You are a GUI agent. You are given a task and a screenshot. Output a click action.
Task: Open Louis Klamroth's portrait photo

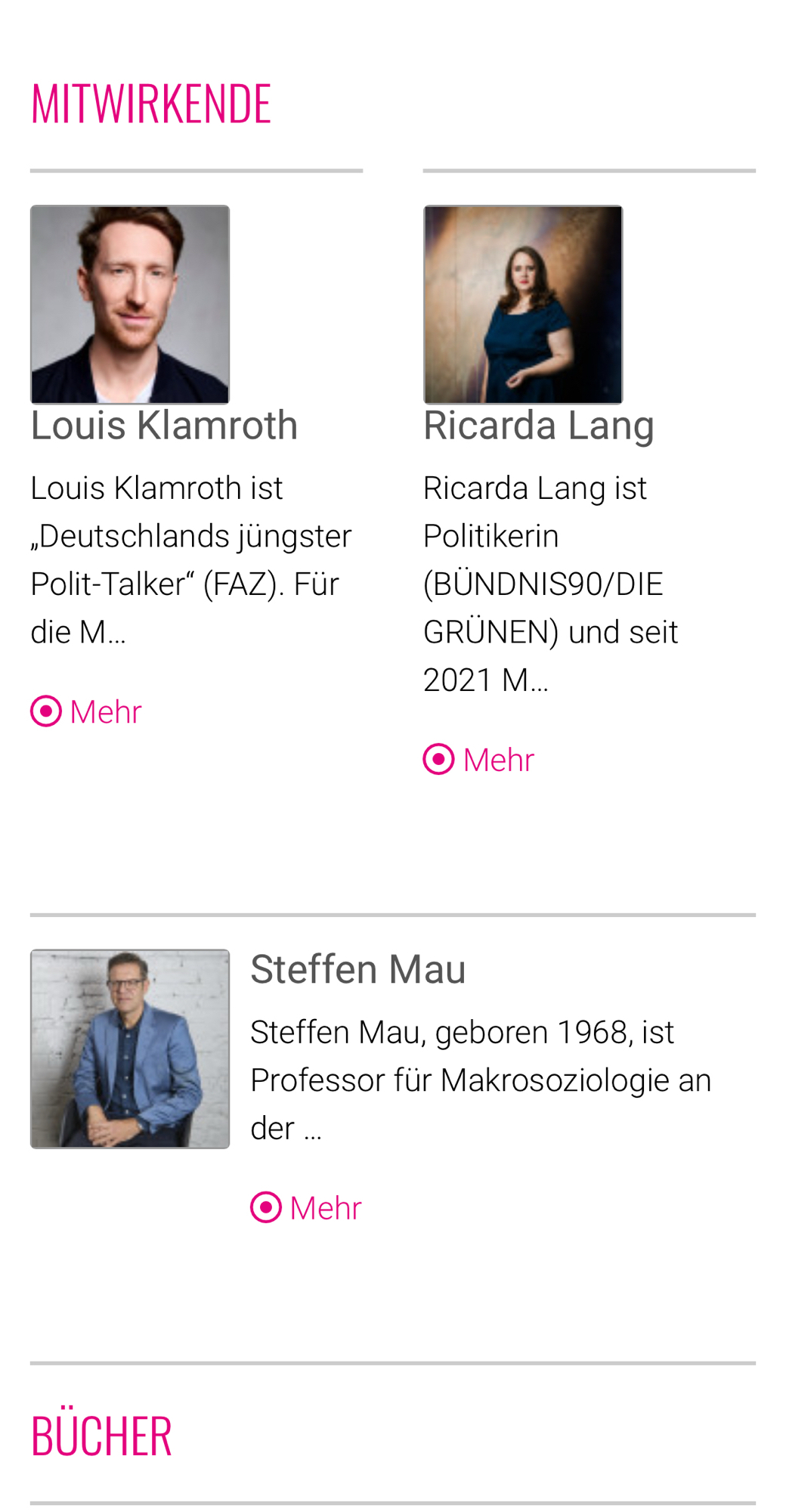point(130,305)
